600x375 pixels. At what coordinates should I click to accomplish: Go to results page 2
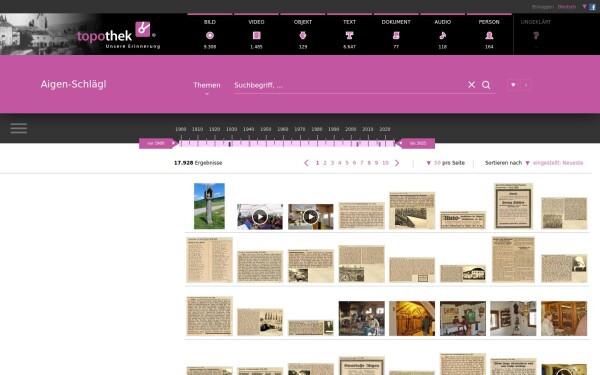pyautogui.click(x=325, y=163)
